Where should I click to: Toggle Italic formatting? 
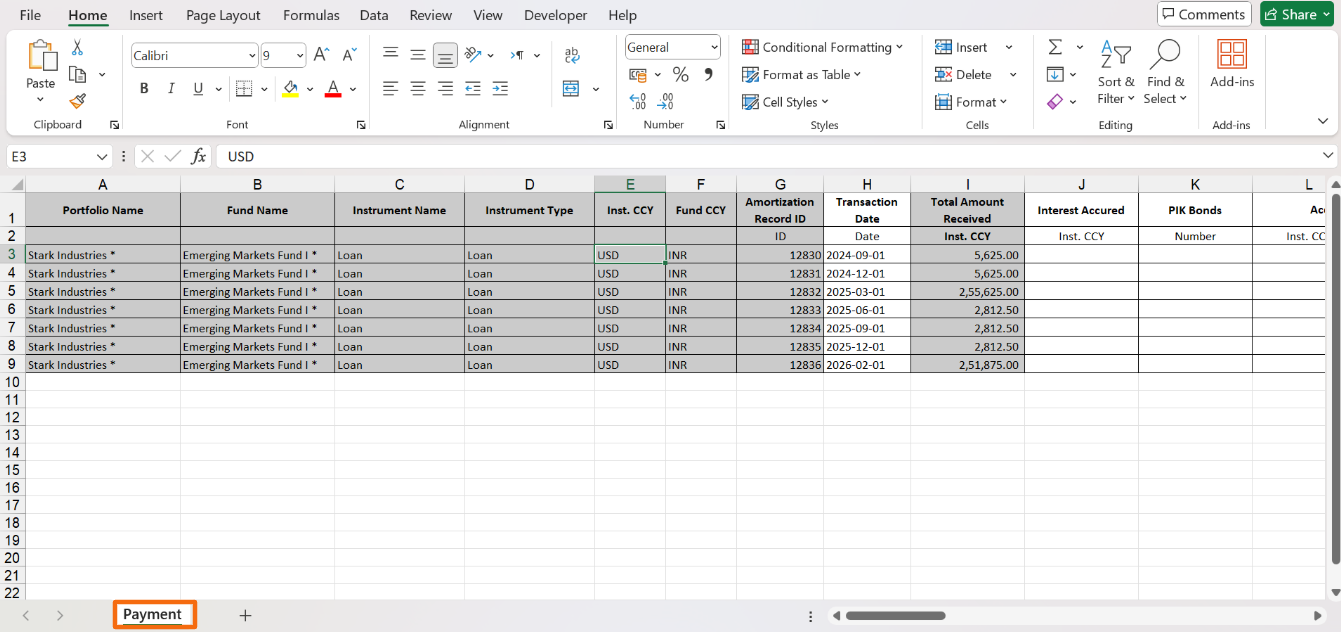[x=171, y=89]
